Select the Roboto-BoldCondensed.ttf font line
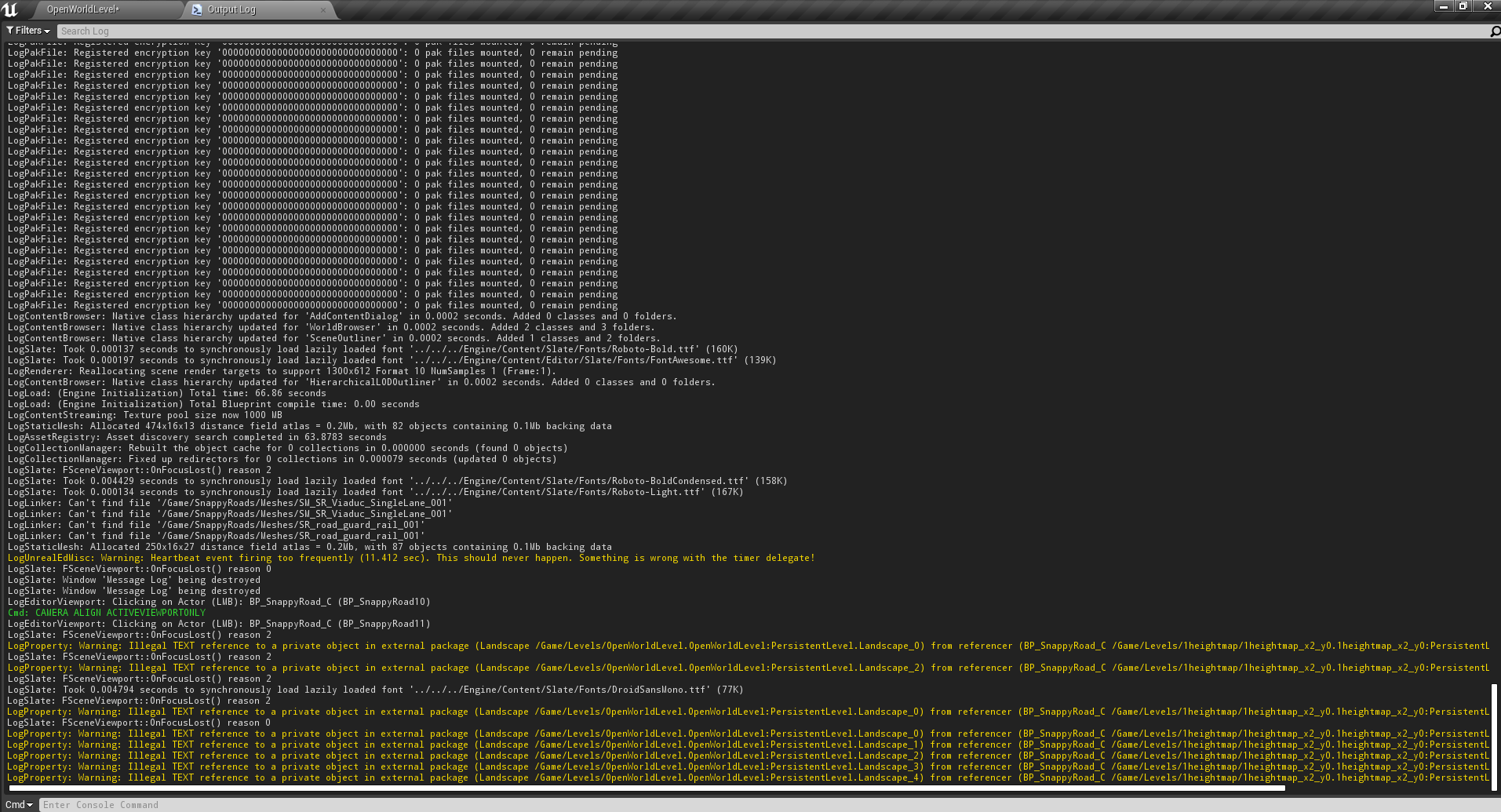Screen dimensions: 1501x812 [397, 481]
